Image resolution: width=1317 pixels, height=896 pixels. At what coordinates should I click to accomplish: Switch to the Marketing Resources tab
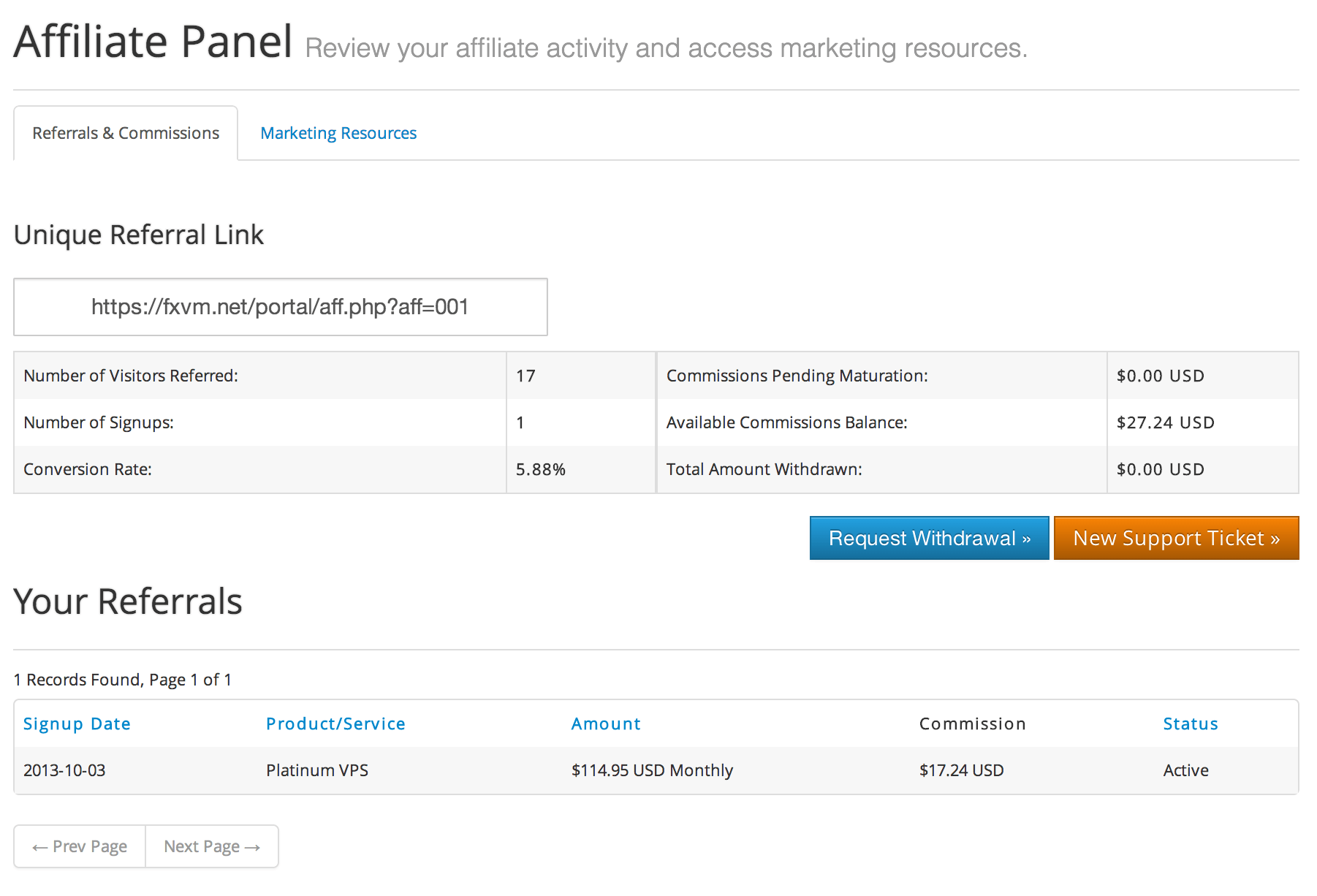tap(338, 133)
